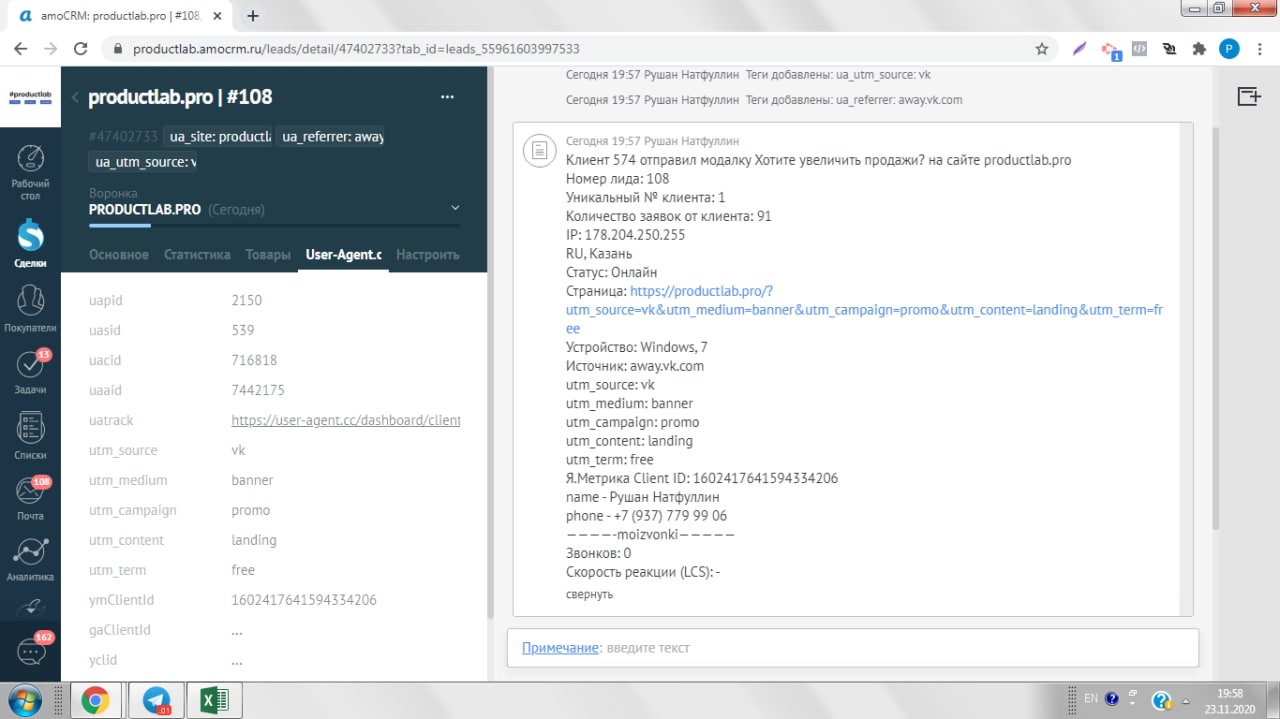Click the ua_referrer: away tag
Screen dimensions: 1280x719
coord(332,137)
